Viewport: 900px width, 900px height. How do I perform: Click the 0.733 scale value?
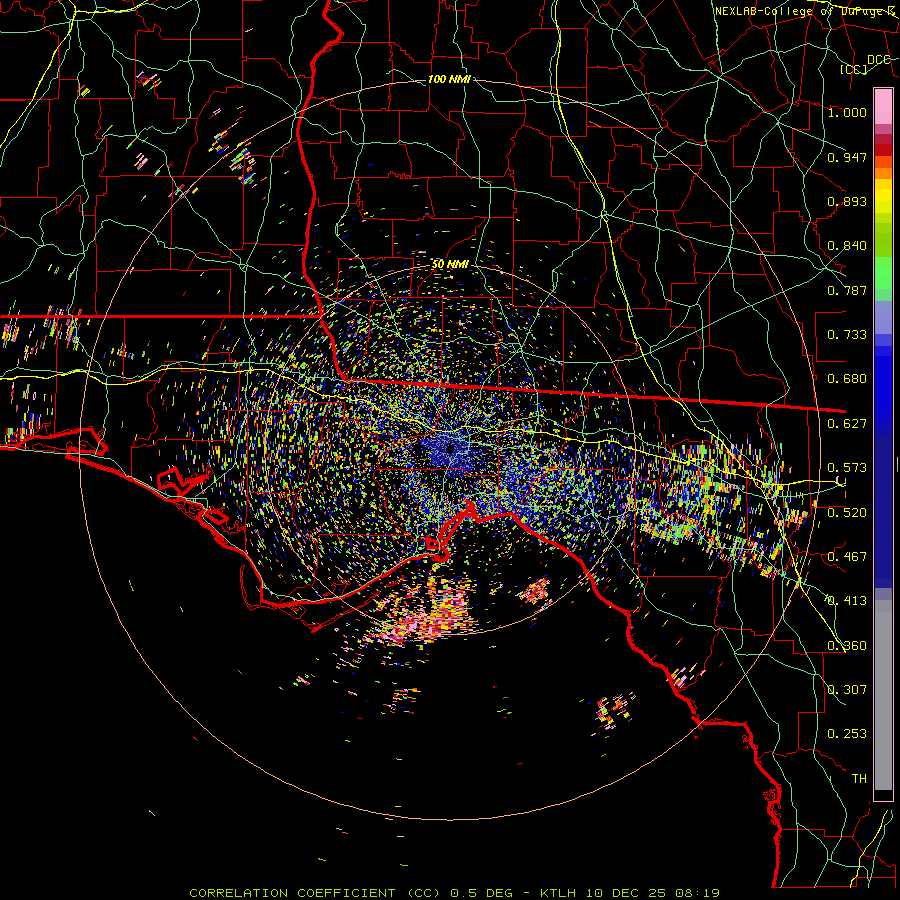[x=847, y=335]
